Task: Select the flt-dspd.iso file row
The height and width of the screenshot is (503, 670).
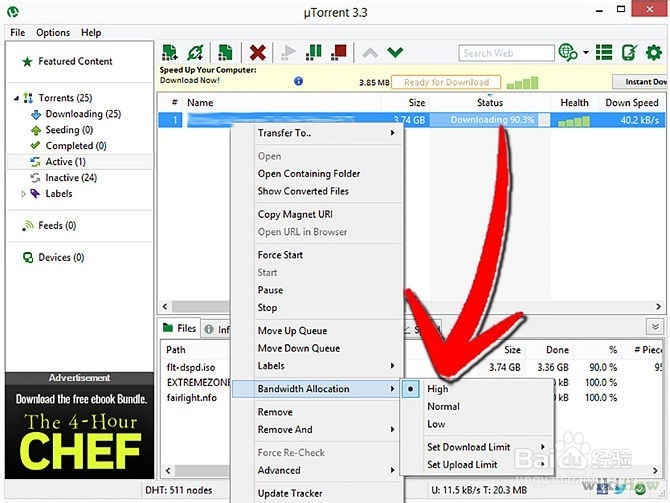Action: pos(191,367)
